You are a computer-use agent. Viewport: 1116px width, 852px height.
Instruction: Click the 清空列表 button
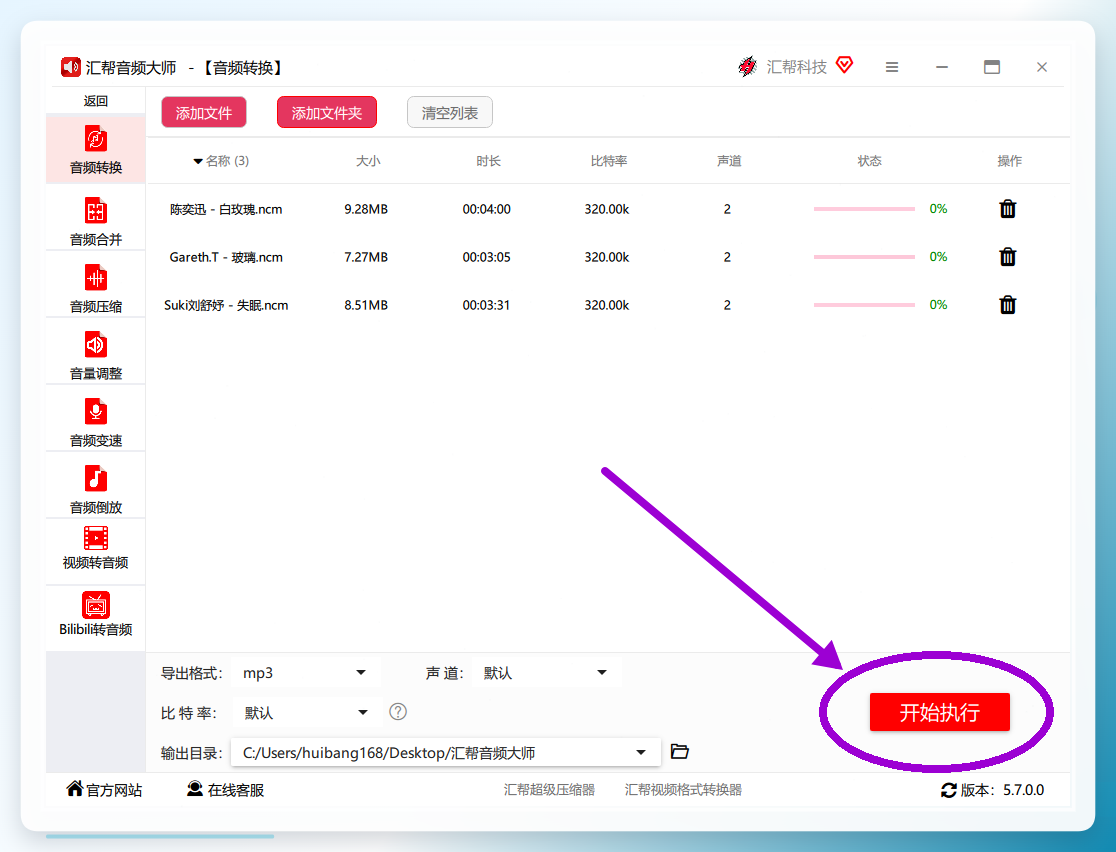450,112
